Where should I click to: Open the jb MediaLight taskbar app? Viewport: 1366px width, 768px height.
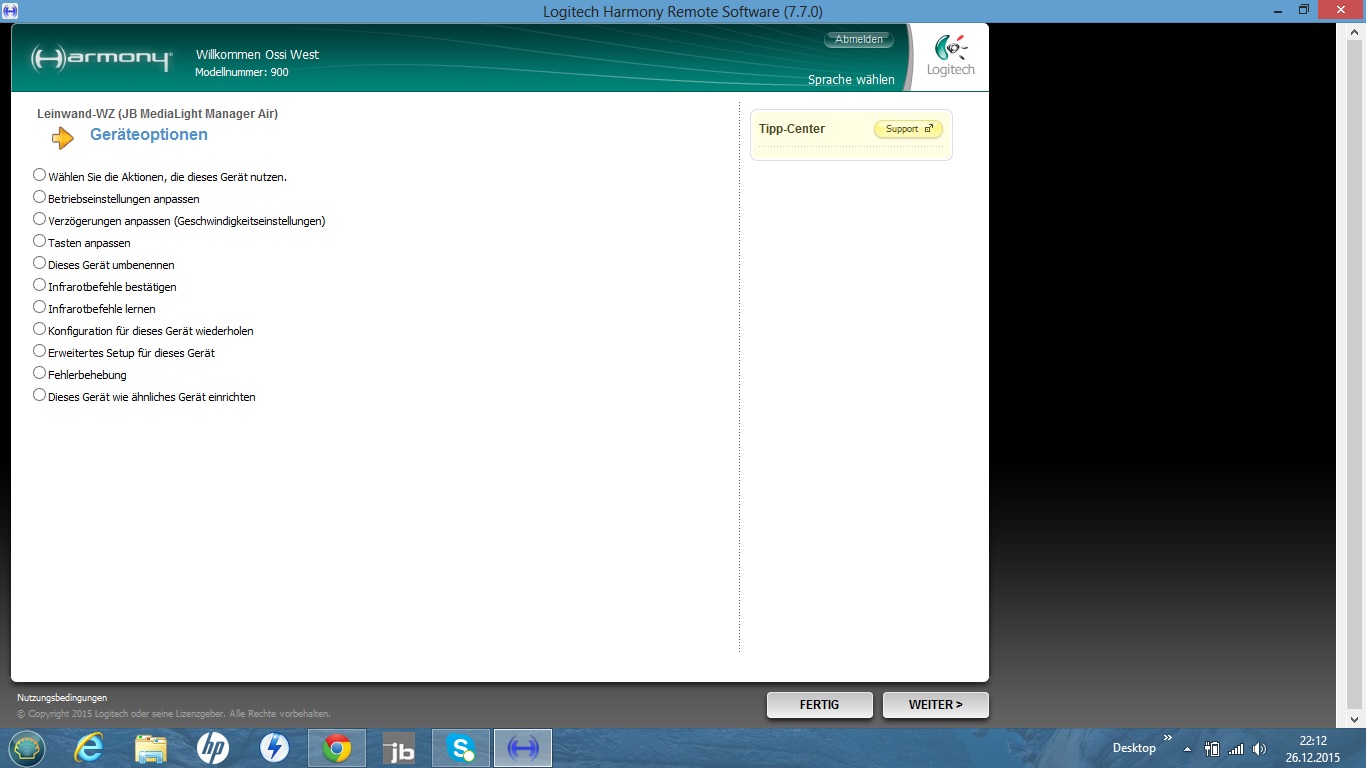[399, 748]
